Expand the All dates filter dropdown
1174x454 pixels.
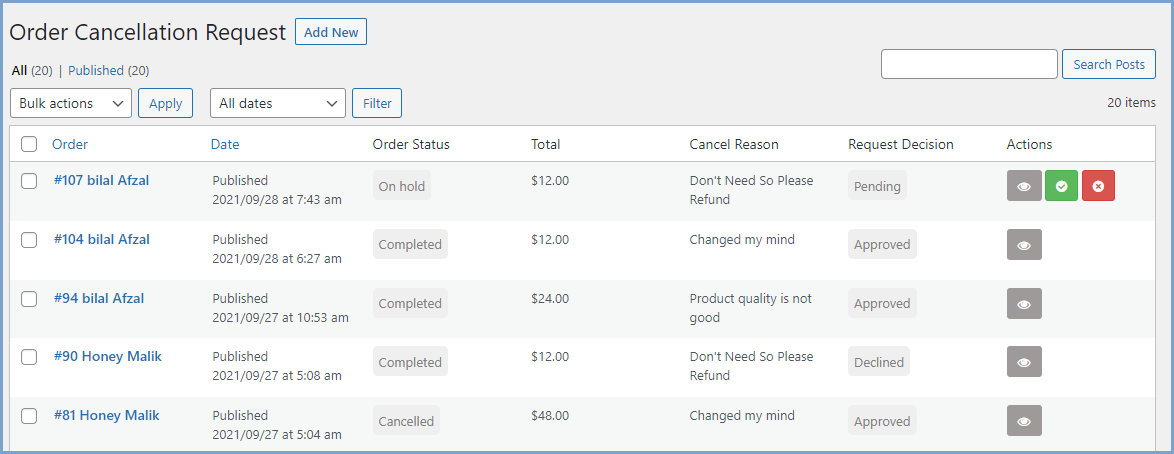click(x=278, y=103)
